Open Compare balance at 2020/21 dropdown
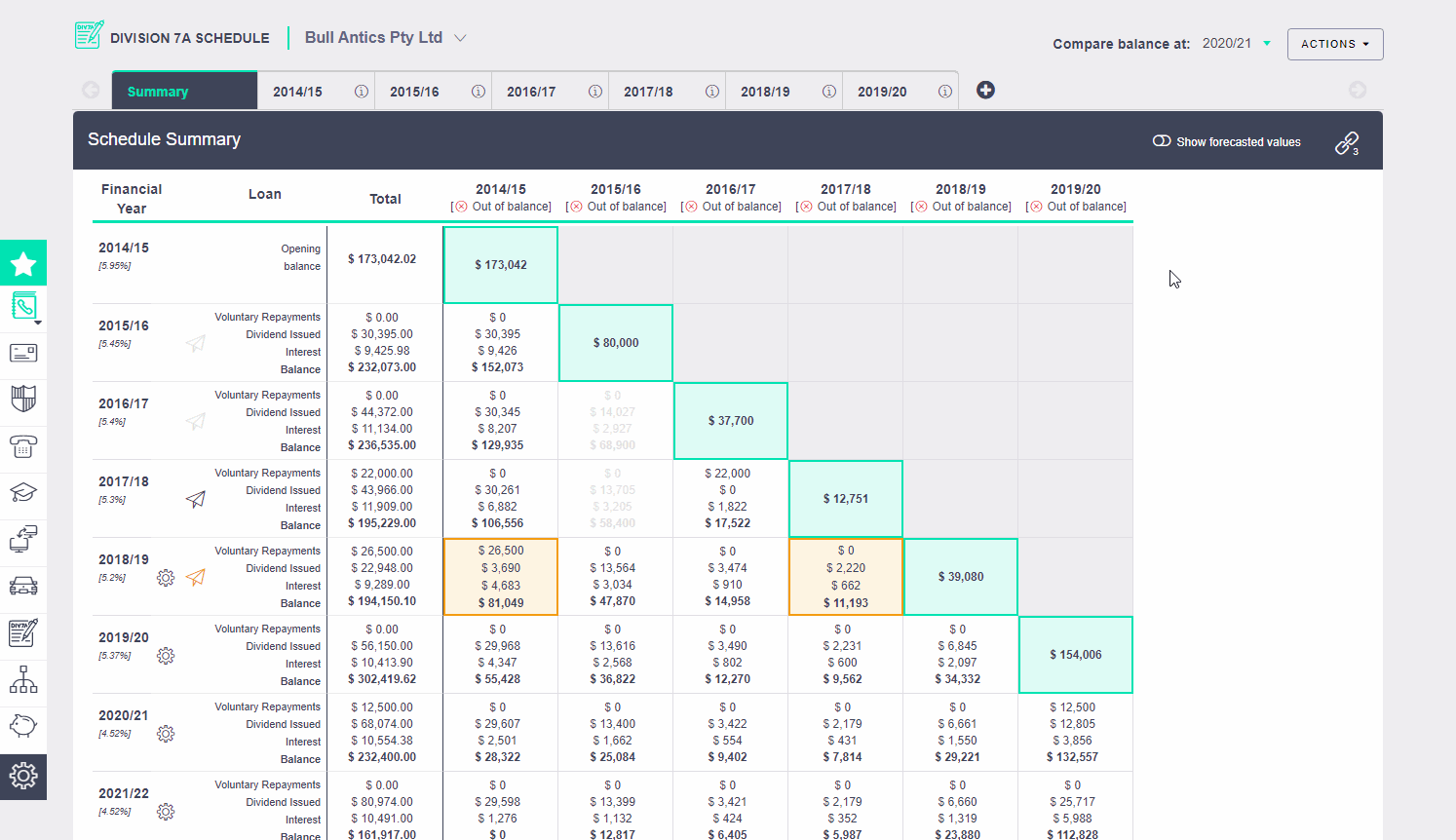 (x=1237, y=43)
